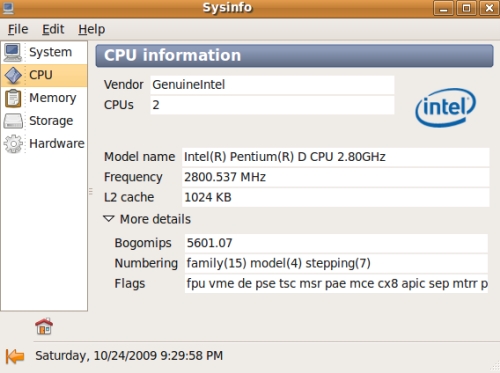Image resolution: width=500 pixels, height=373 pixels.
Task: Click the Bogomips value field
Action: pyautogui.click(x=336, y=243)
